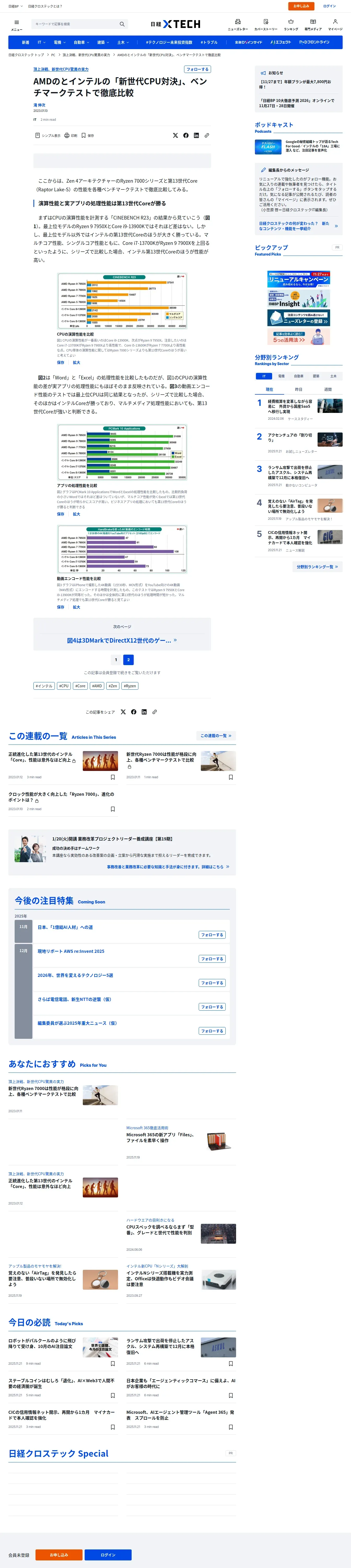Open the マイページ header icon

(x=335, y=24)
